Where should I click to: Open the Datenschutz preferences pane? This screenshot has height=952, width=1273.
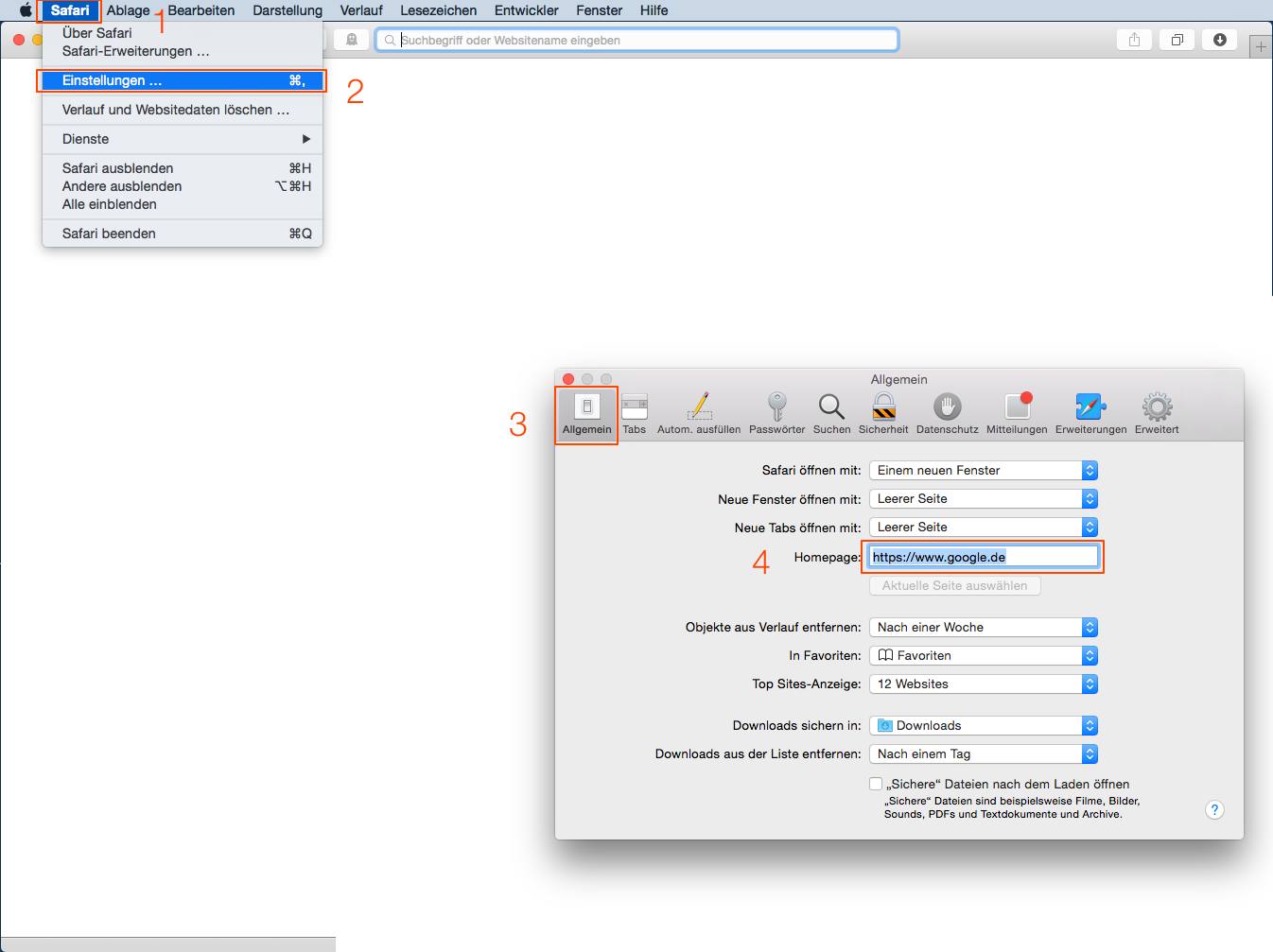(947, 413)
